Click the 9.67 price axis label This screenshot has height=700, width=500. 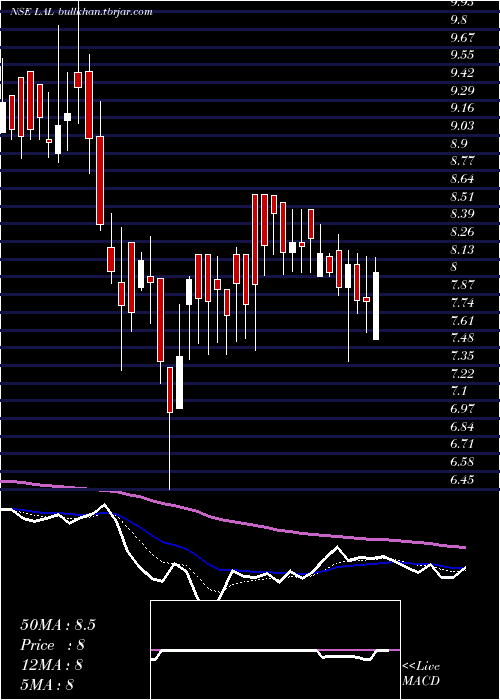click(462, 38)
